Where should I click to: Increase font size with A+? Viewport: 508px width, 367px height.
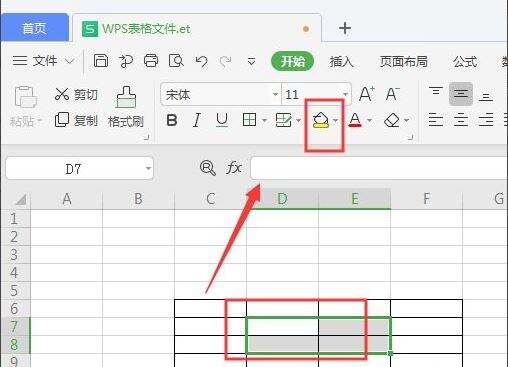coord(367,94)
